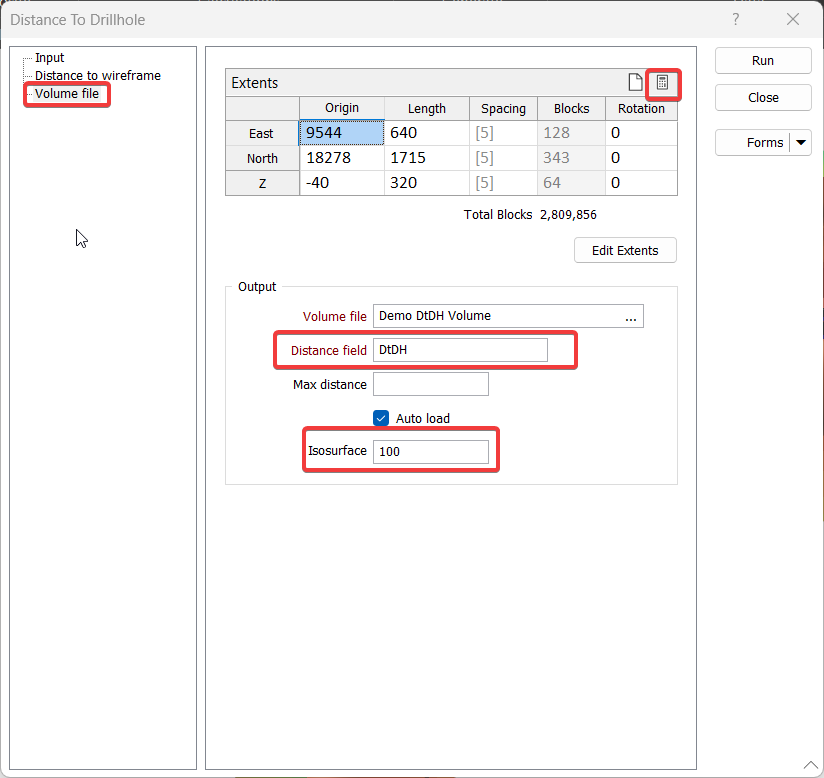Open Distance to wireframe page
Image resolution: width=824 pixels, height=778 pixels.
click(x=97, y=75)
